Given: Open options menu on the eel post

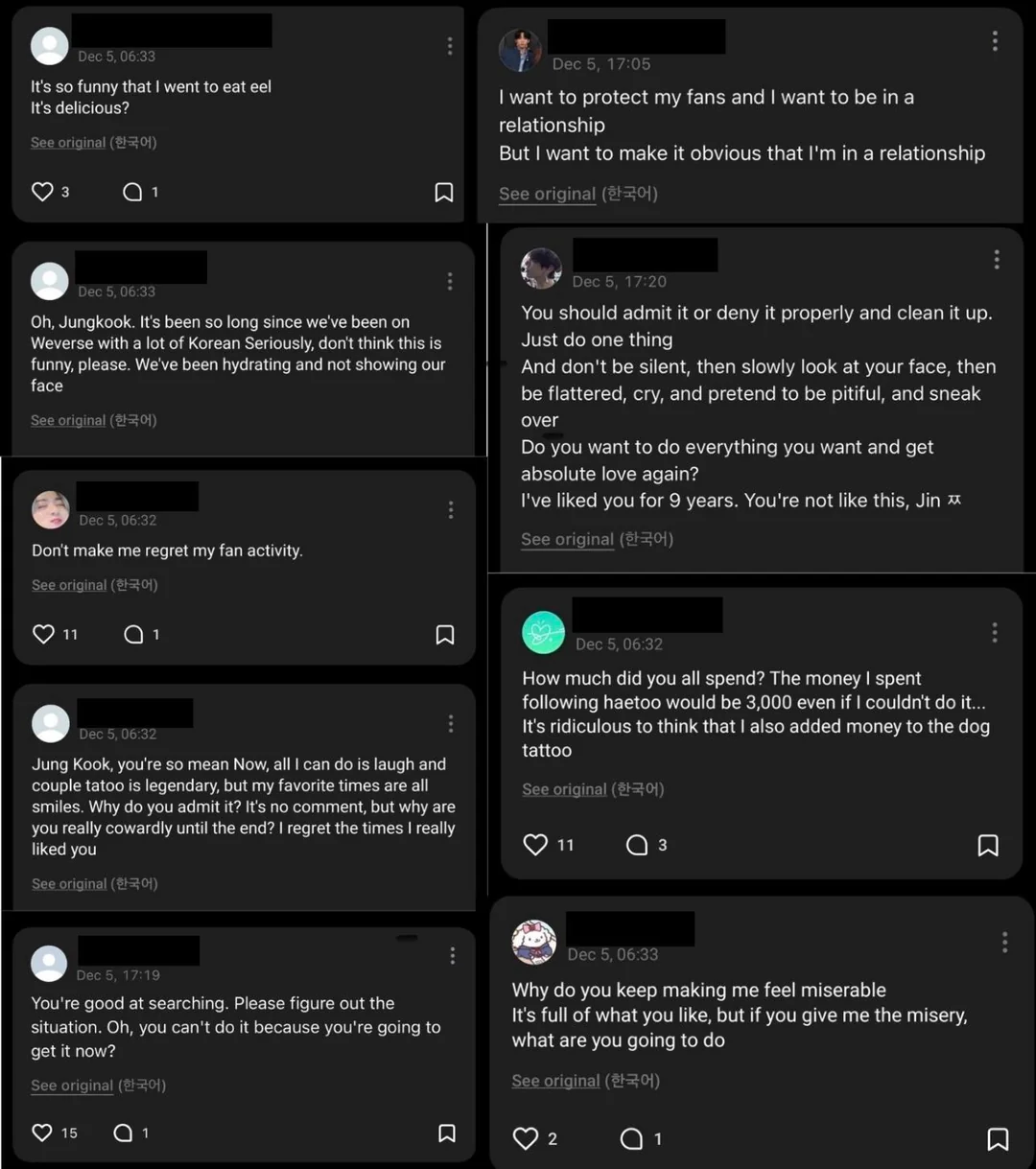Looking at the screenshot, I should (x=450, y=46).
